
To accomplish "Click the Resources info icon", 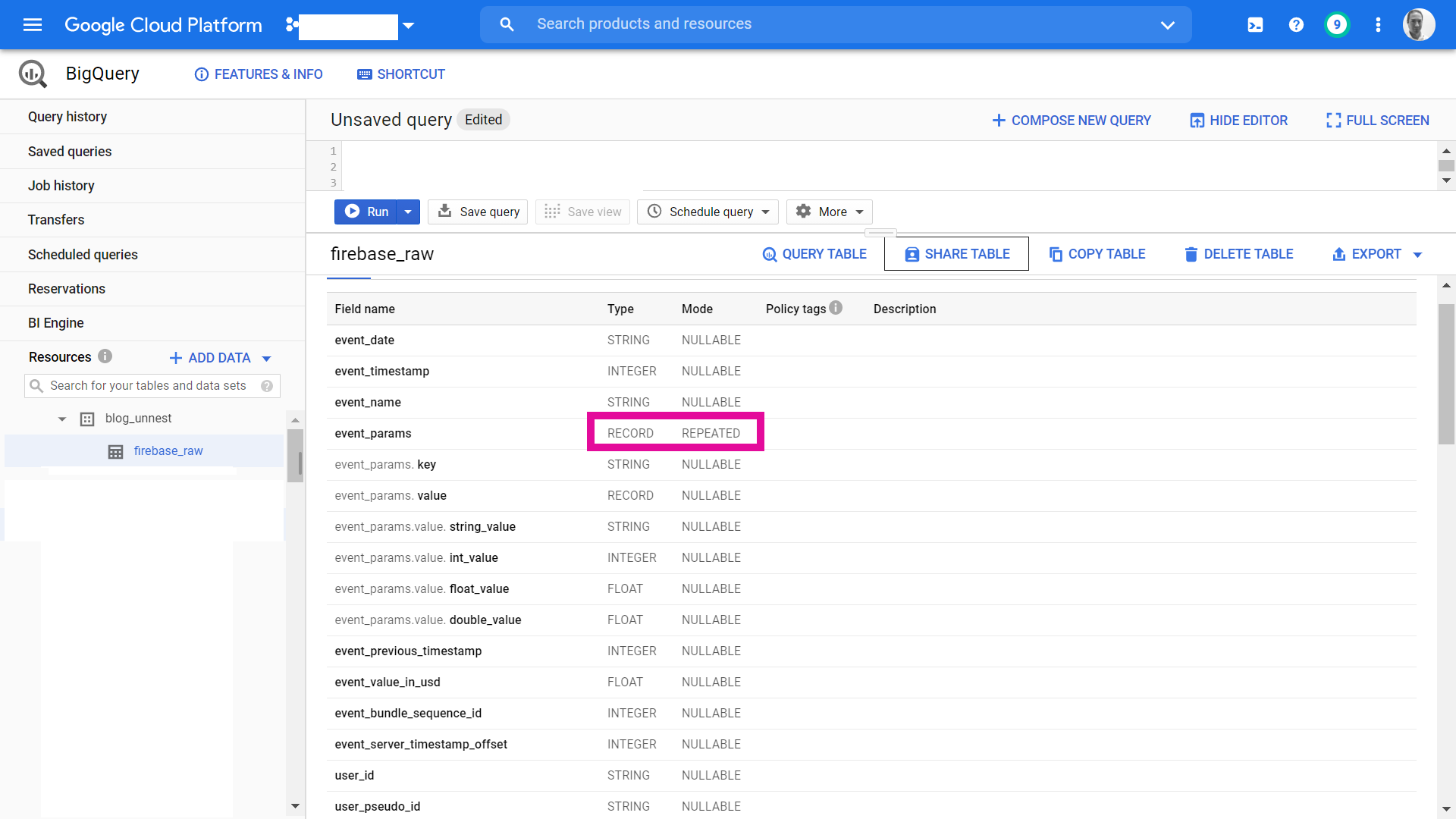I will [x=105, y=356].
